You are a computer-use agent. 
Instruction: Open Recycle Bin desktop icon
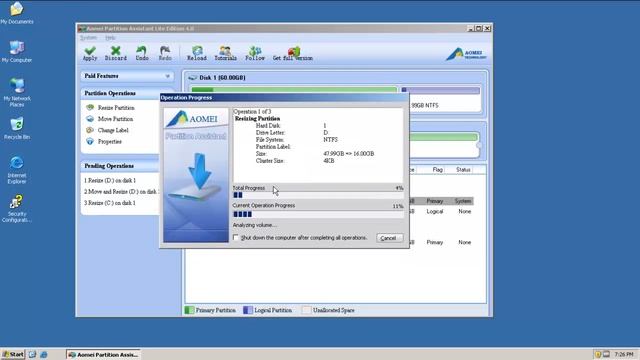(x=17, y=128)
